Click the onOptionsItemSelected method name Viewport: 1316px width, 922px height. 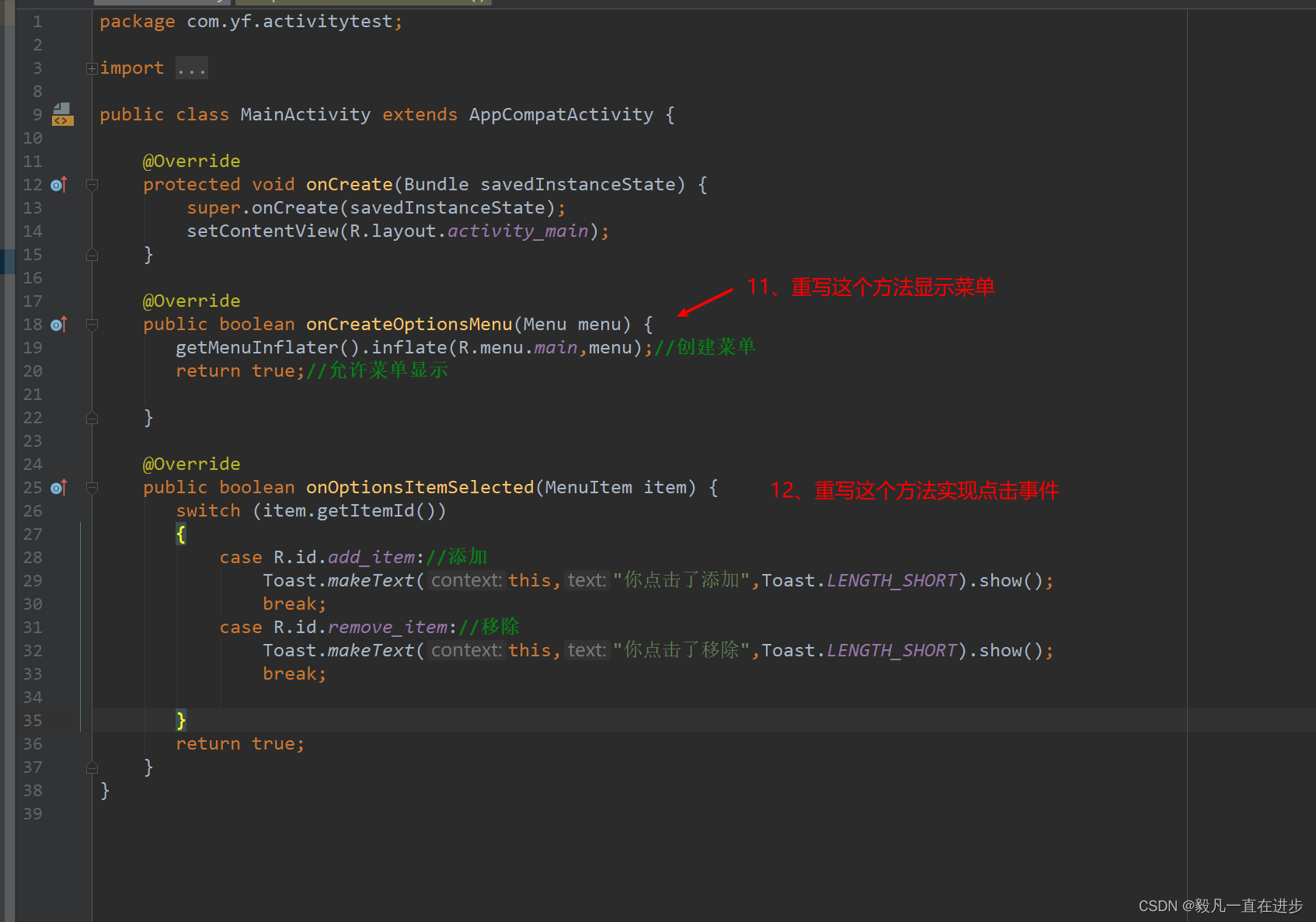(x=420, y=488)
